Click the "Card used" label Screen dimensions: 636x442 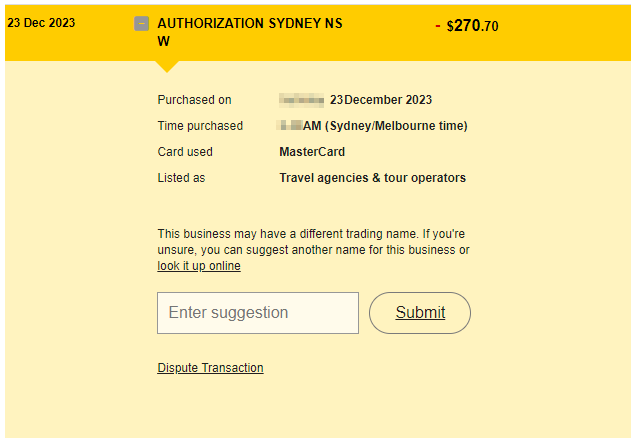pyautogui.click(x=185, y=152)
